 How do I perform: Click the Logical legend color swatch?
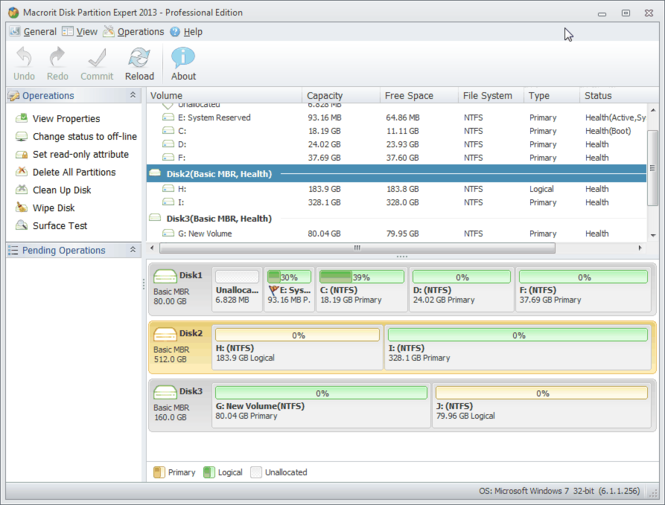click(x=209, y=472)
